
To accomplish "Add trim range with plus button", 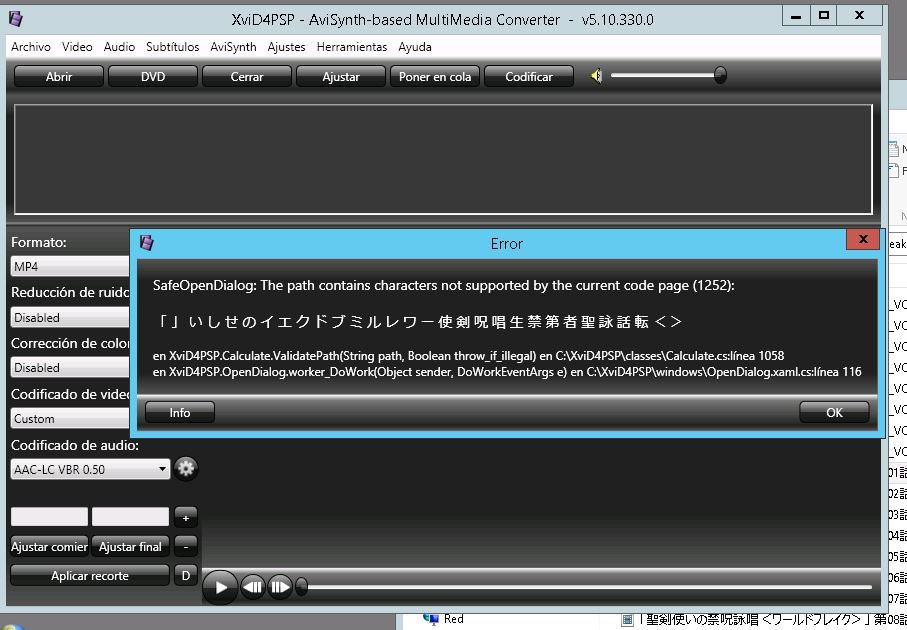I will pos(186,518).
